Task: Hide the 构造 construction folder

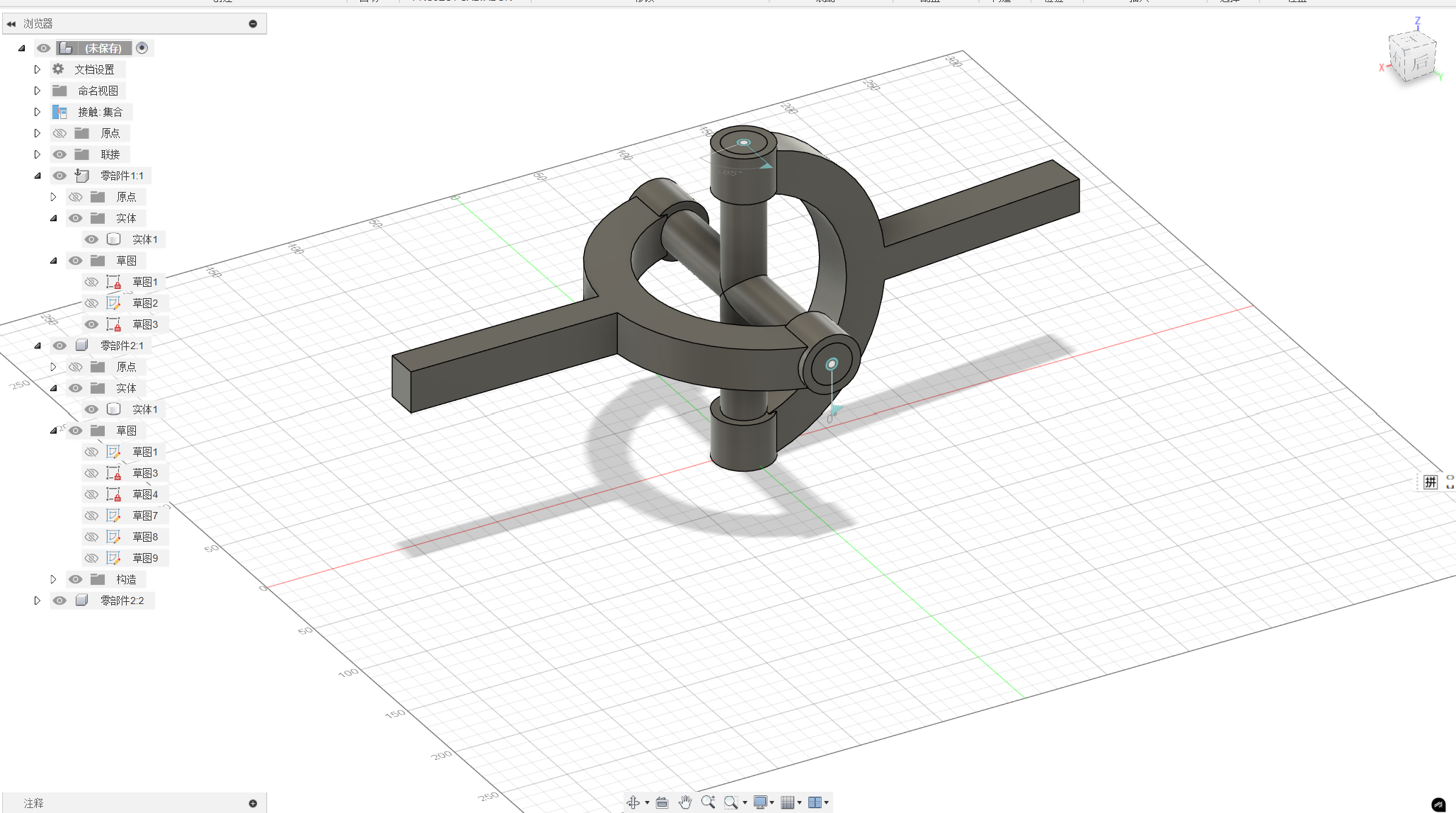Action: coord(76,579)
